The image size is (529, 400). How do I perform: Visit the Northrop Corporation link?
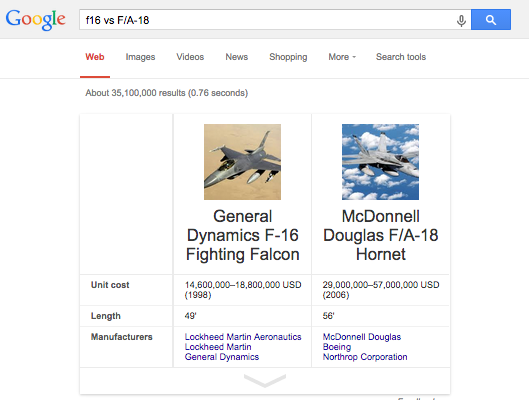click(365, 357)
